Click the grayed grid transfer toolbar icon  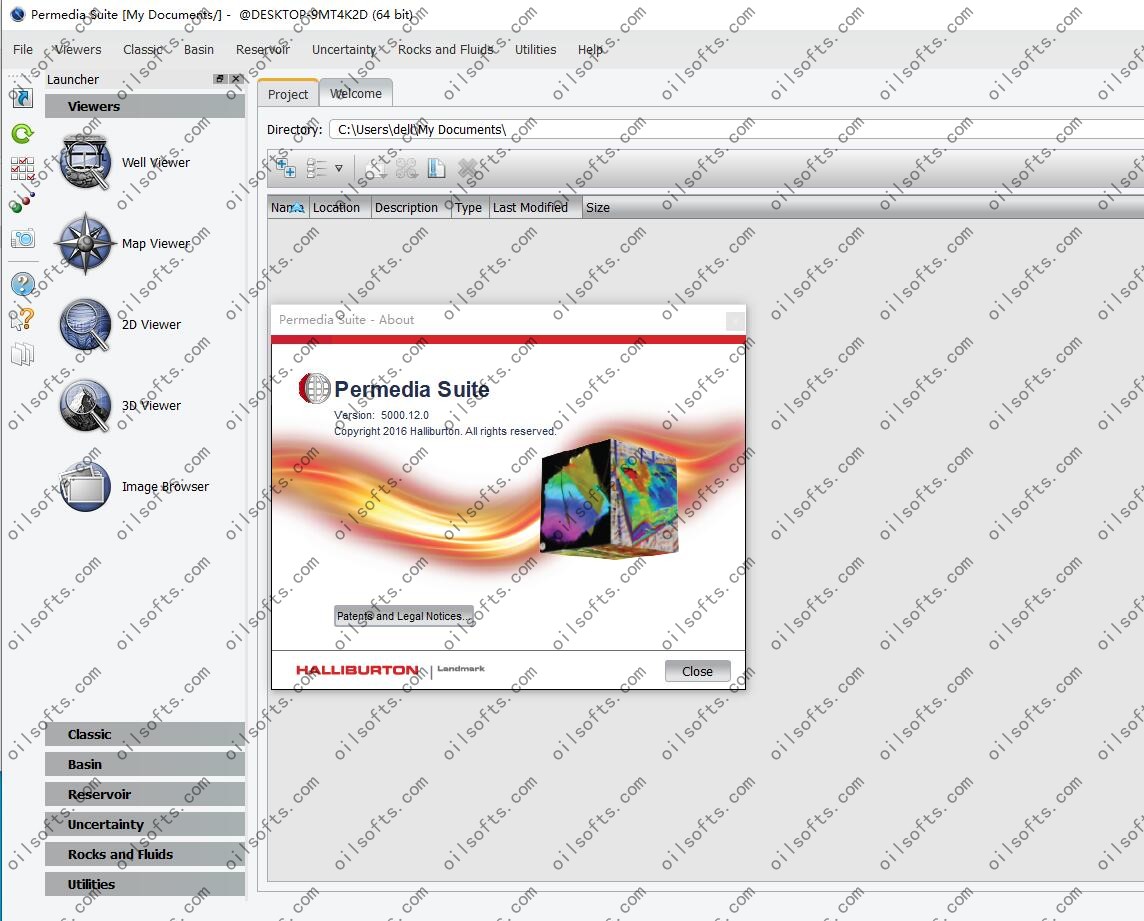[406, 169]
